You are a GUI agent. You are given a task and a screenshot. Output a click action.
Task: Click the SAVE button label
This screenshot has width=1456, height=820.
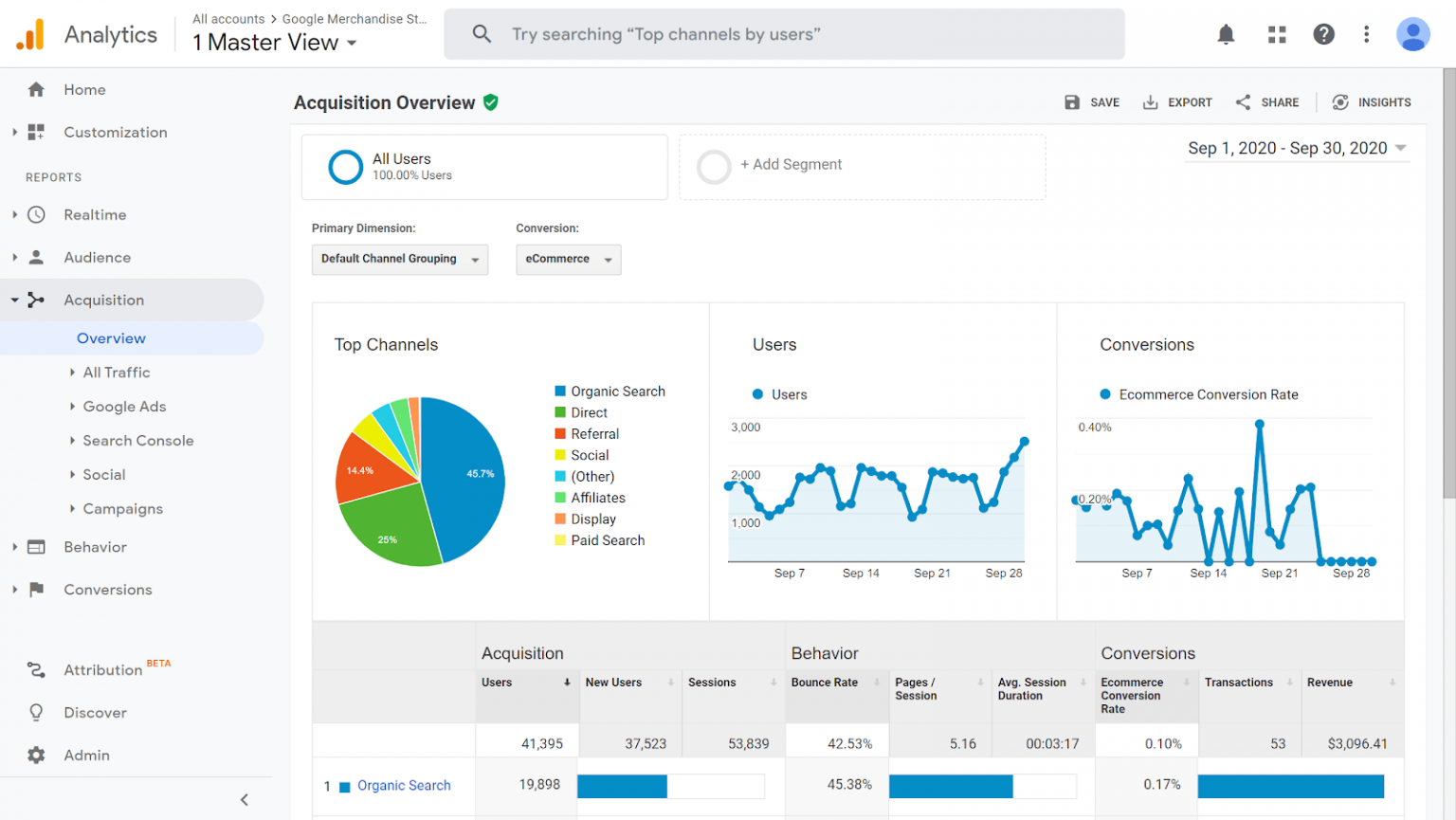1104,102
